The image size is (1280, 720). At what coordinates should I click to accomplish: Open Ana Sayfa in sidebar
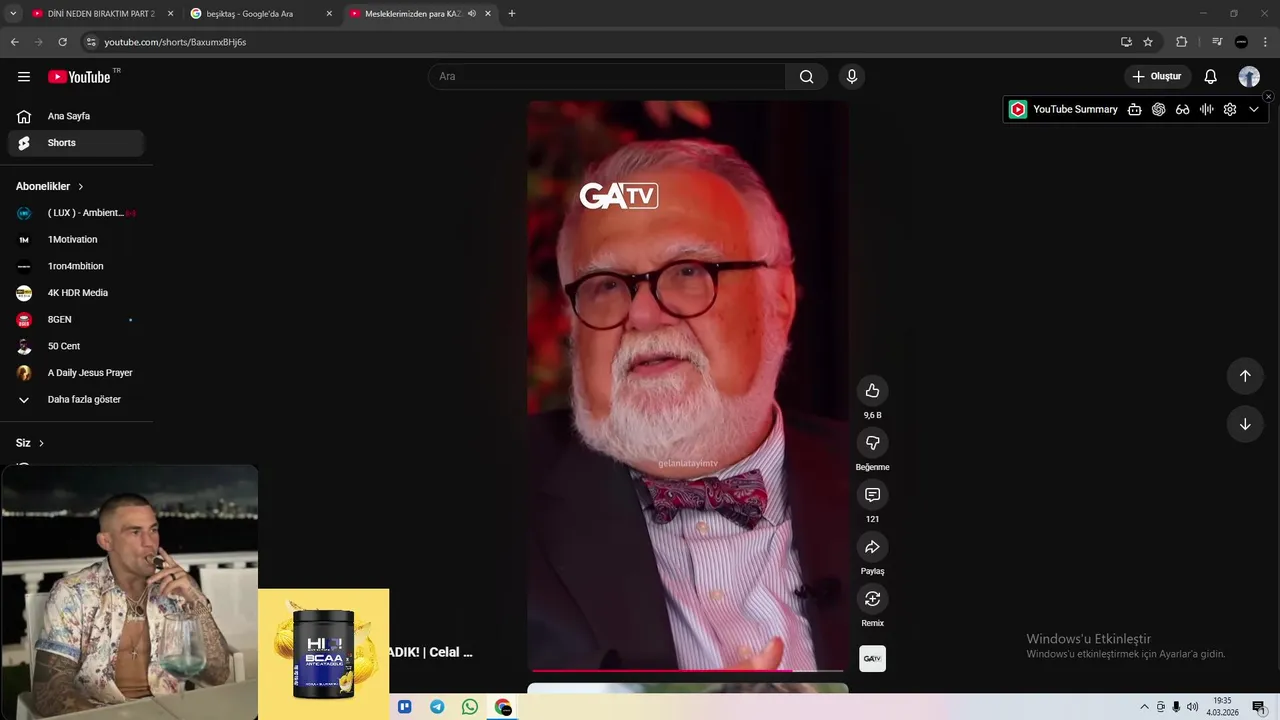(76, 116)
